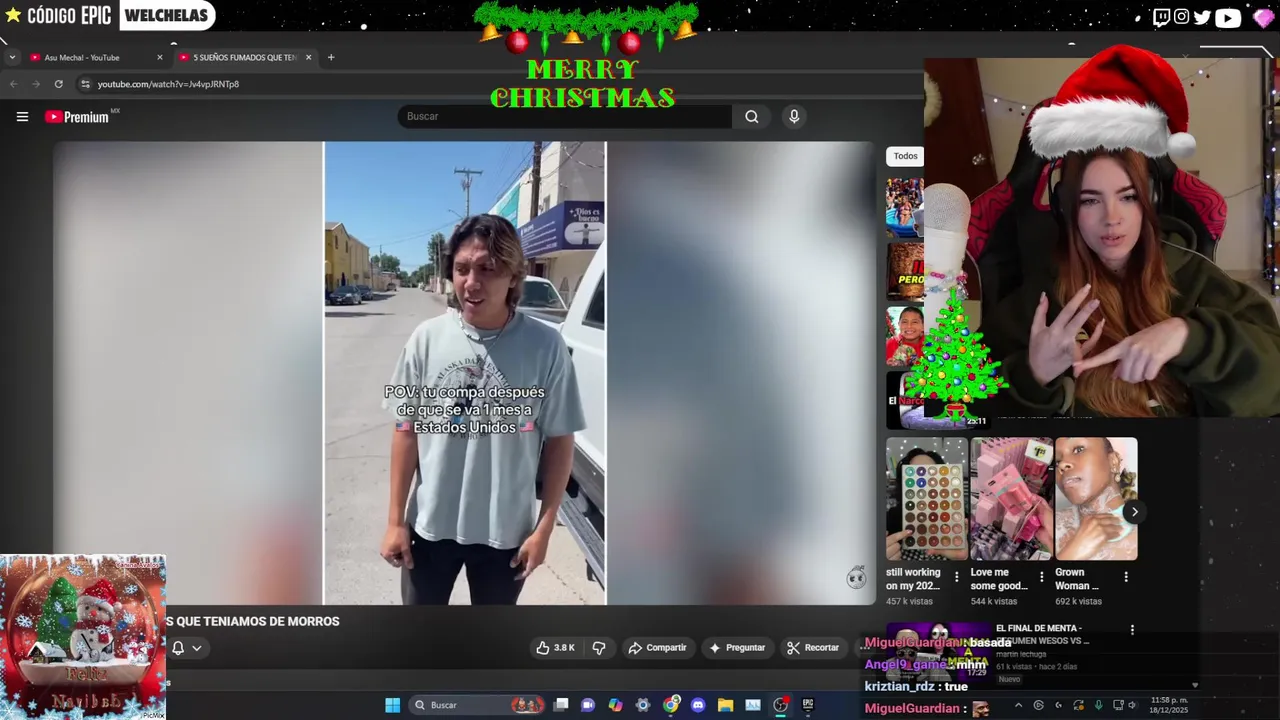
Task: Select the 'Todos' filter chip
Action: pos(905,156)
